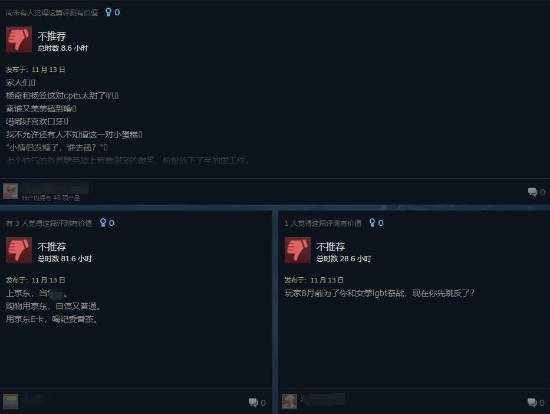Open blurred username of the top reviewer
The width and height of the screenshot is (550, 414).
(55, 188)
